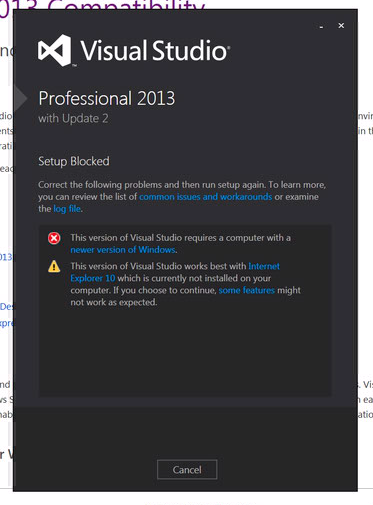Click the partially hidden Des link behind dialog
The width and height of the screenshot is (373, 505).
6,307
